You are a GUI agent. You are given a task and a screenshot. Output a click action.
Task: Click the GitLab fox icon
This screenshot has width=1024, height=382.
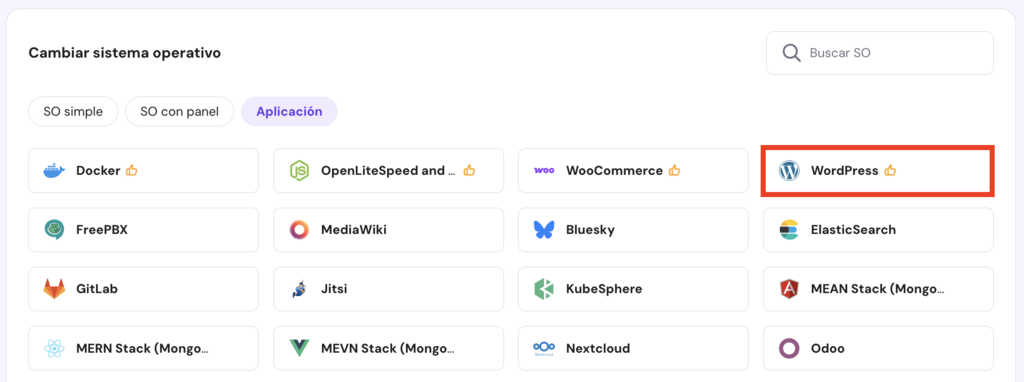[x=54, y=289]
